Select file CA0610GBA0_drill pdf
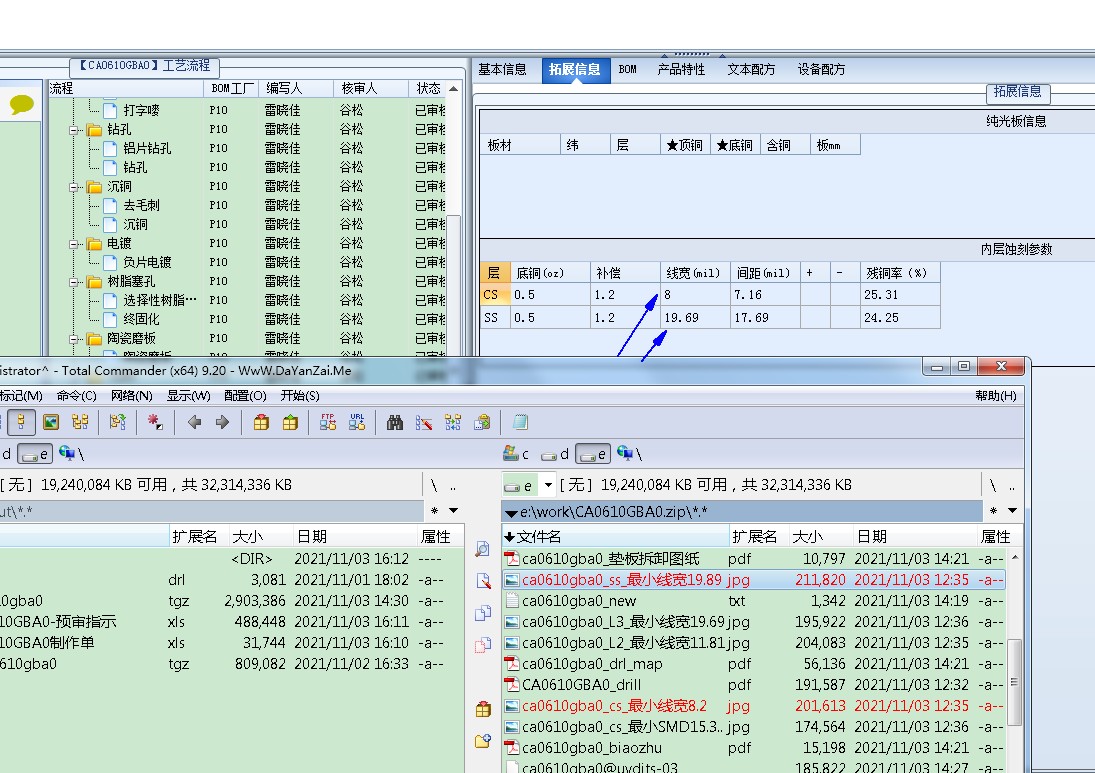This screenshot has height=773, width=1095. tap(754, 685)
